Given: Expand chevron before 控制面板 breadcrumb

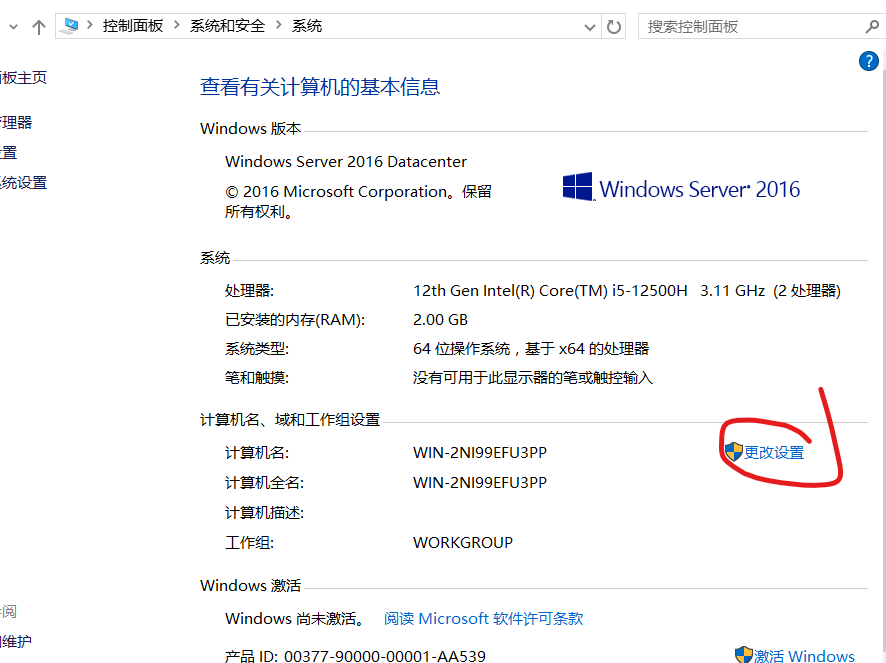Looking at the screenshot, I should coord(90,25).
